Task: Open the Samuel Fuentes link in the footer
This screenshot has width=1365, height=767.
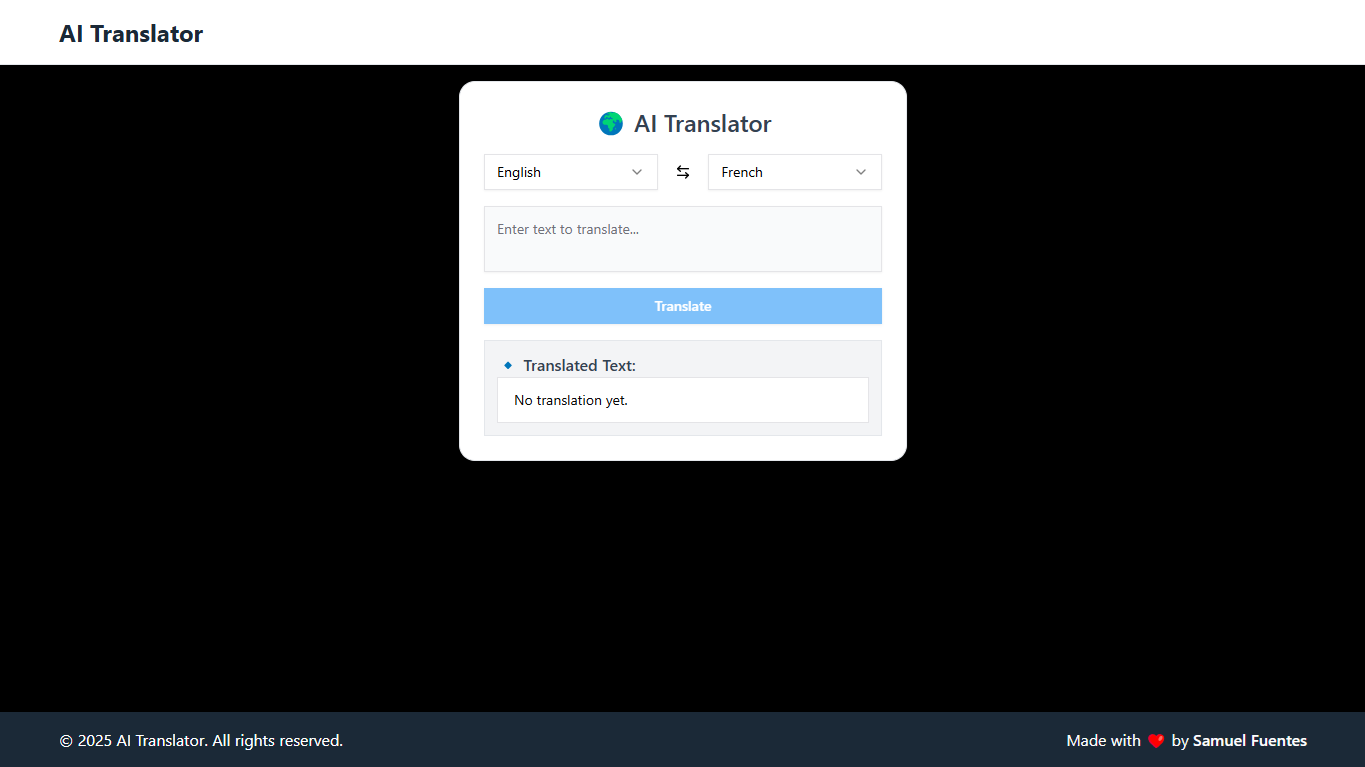Action: click(1250, 740)
